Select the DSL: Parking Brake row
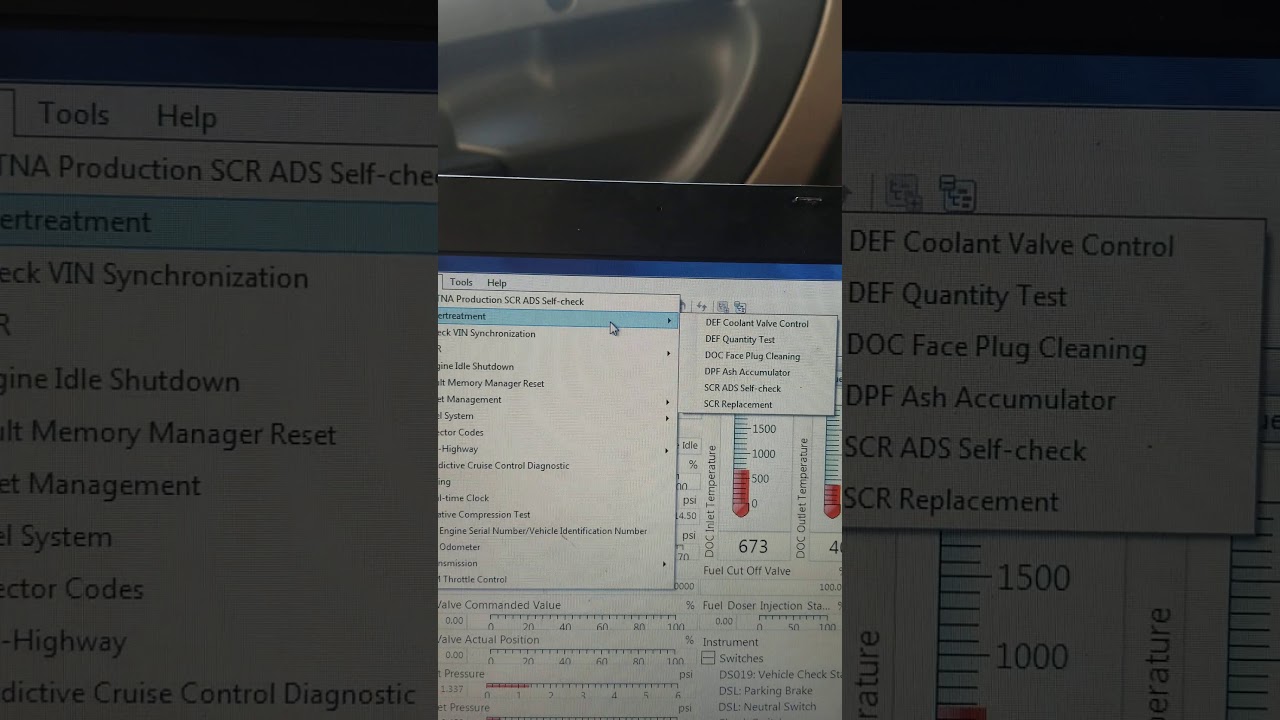The height and width of the screenshot is (720, 1280). [766, 691]
